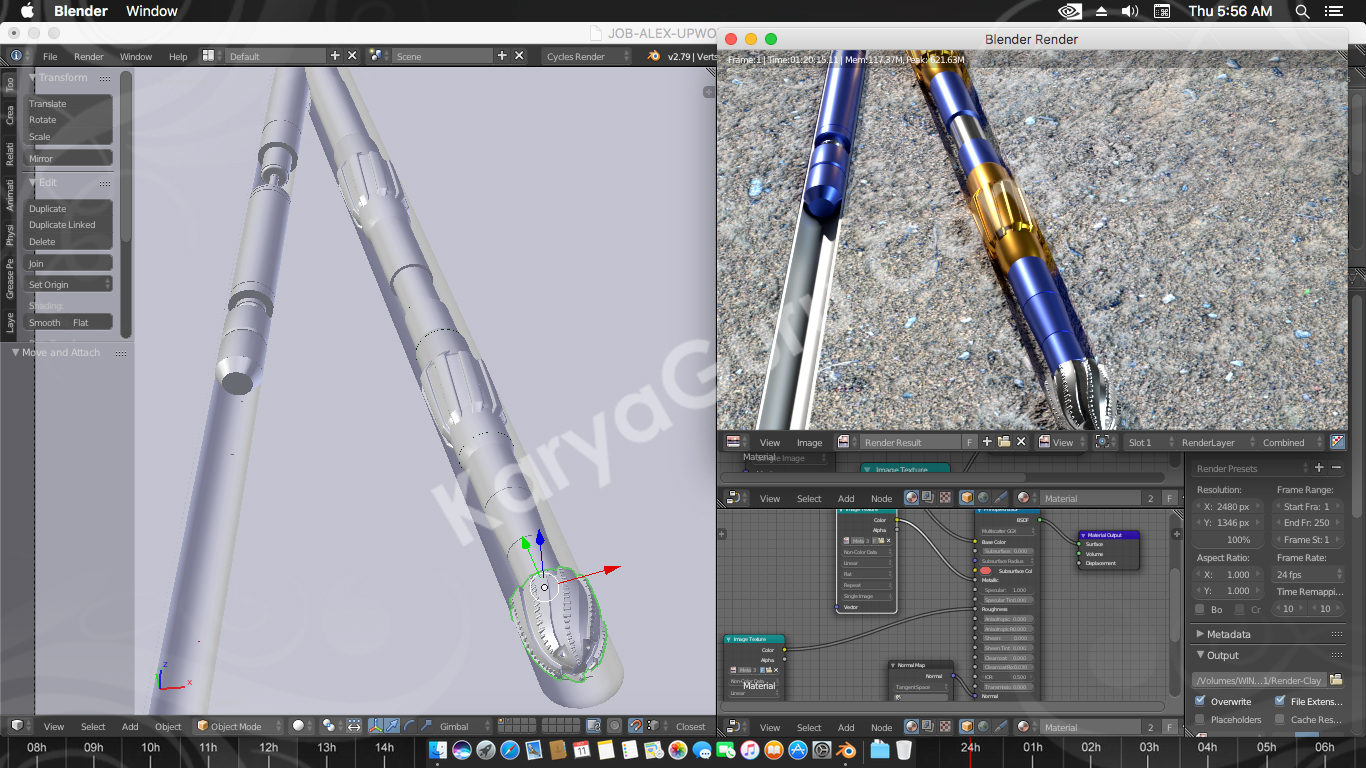The height and width of the screenshot is (768, 1366).
Task: Click the Duplicate Linked button
Action: click(62, 225)
